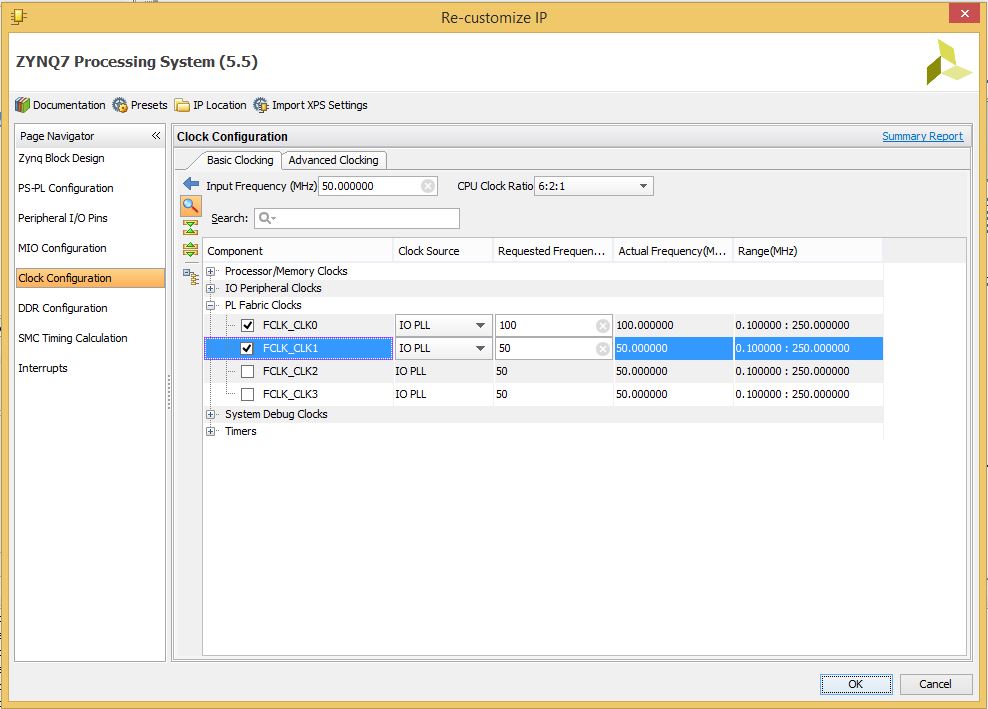Click the Import XPS Settings button

[311, 105]
